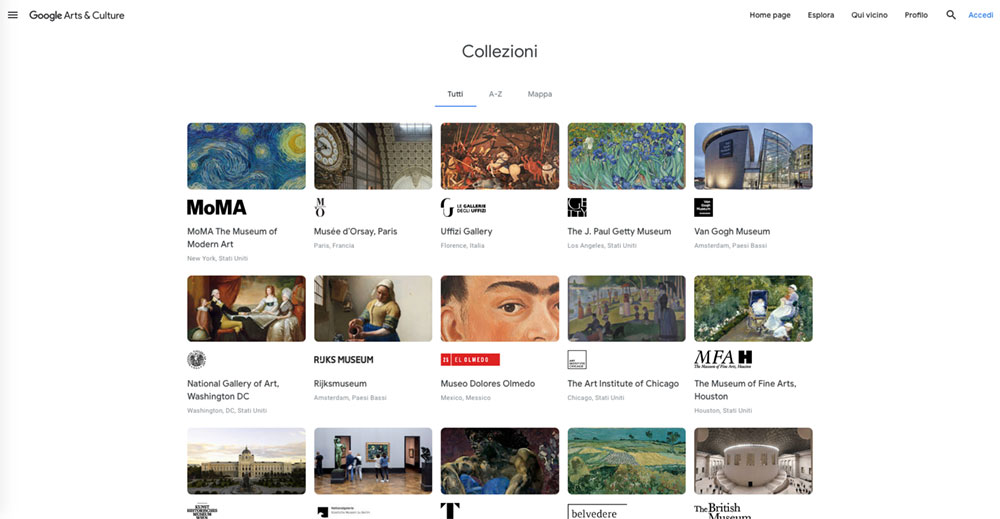Click the Mexico, Messico location text
Viewport: 1000px width, 519px height.
tap(466, 398)
